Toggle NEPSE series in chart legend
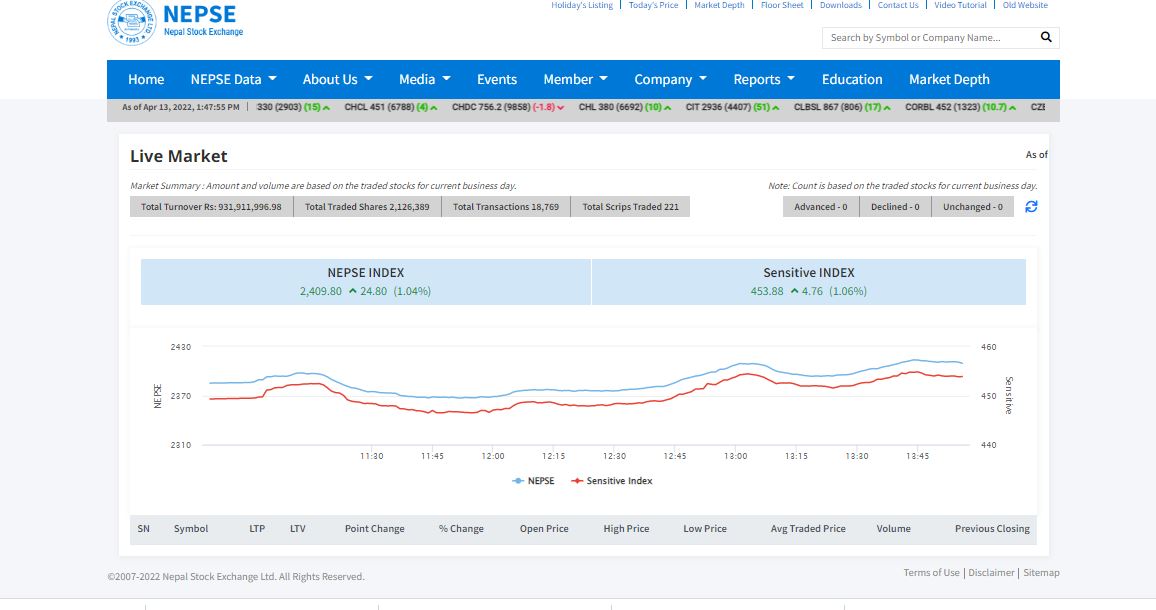 point(533,481)
